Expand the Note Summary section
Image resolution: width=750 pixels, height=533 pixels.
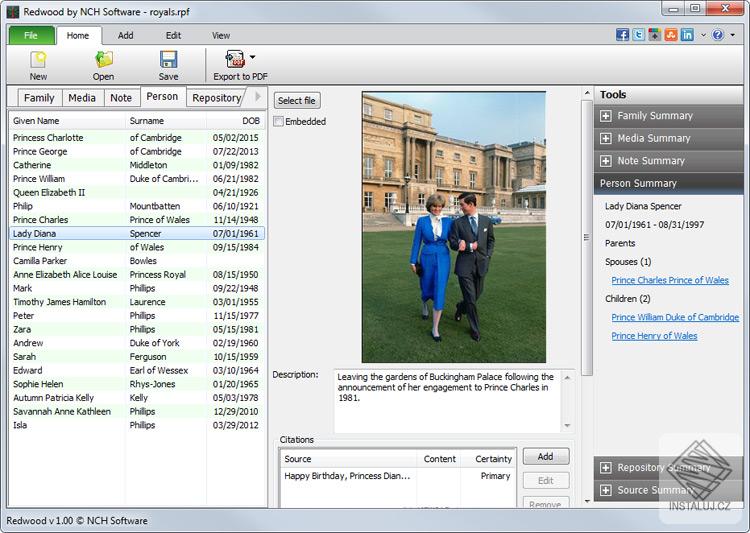[x=606, y=161]
